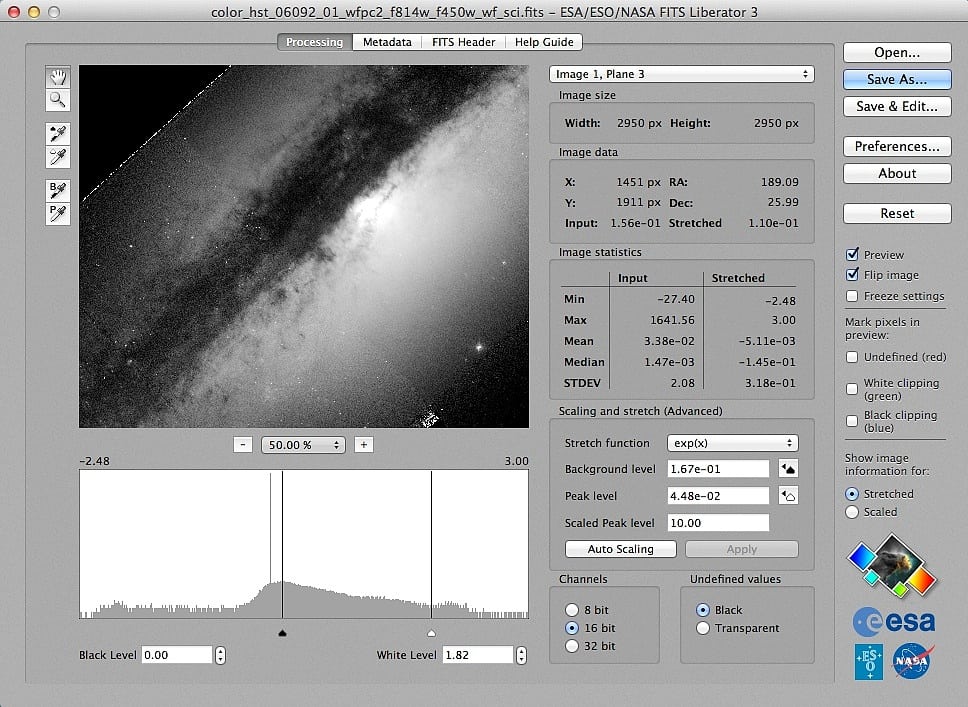Pick the white level eyedropper tool
968x707 pixels.
click(x=58, y=156)
